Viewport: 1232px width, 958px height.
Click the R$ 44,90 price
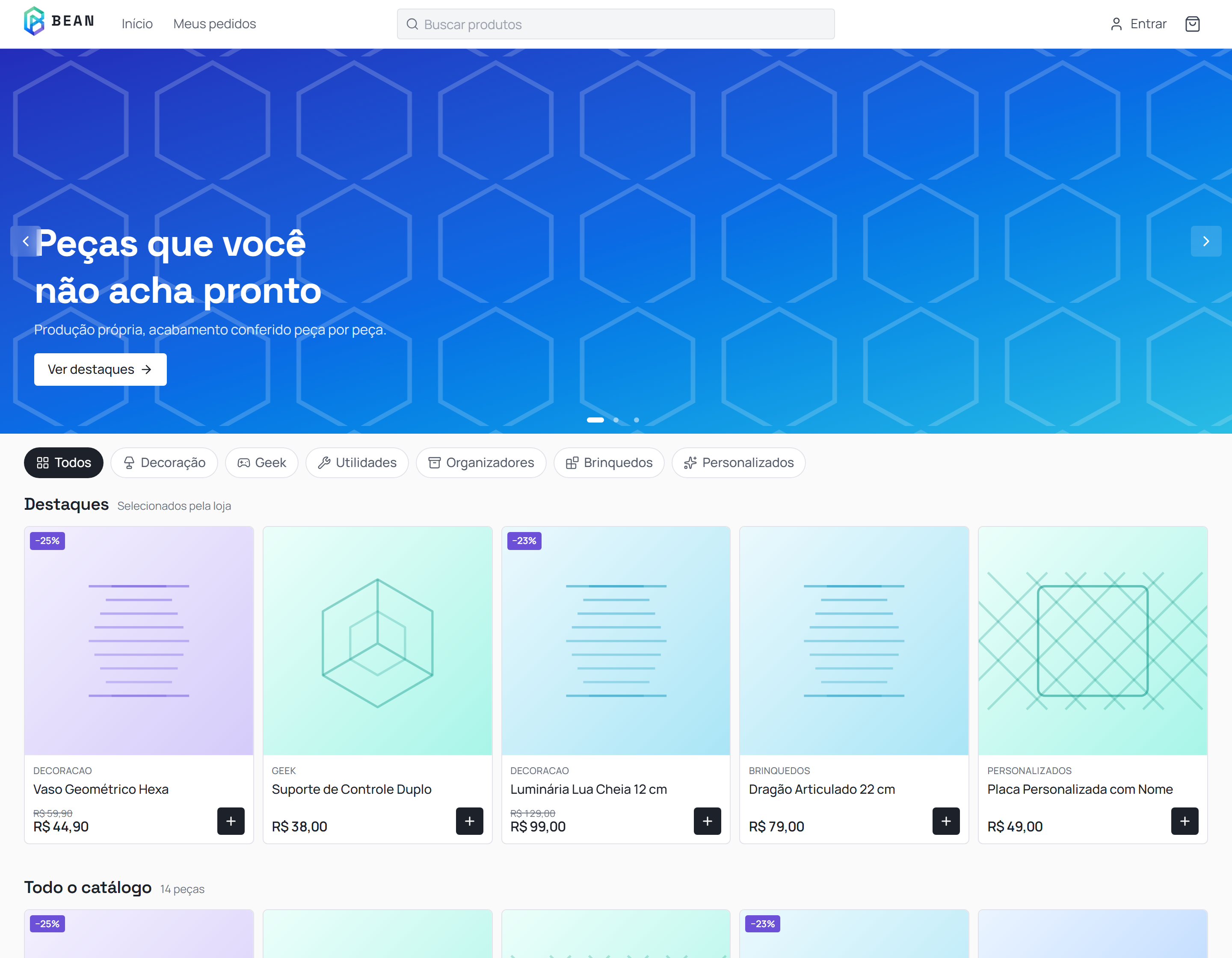61,827
